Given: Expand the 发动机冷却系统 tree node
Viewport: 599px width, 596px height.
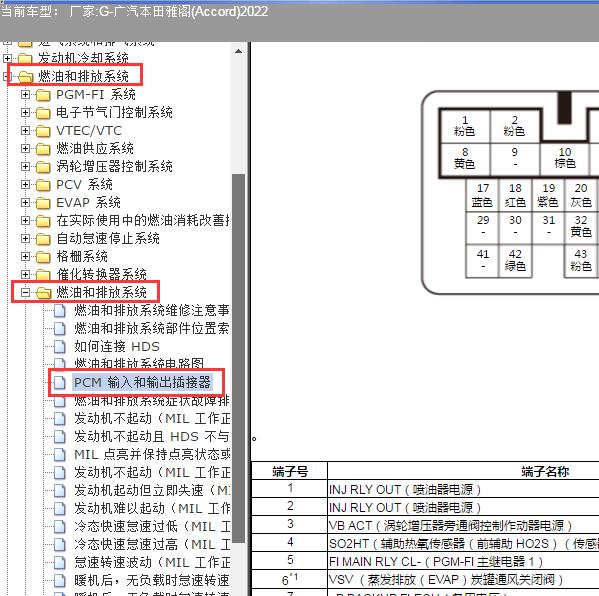Looking at the screenshot, I should (7, 58).
